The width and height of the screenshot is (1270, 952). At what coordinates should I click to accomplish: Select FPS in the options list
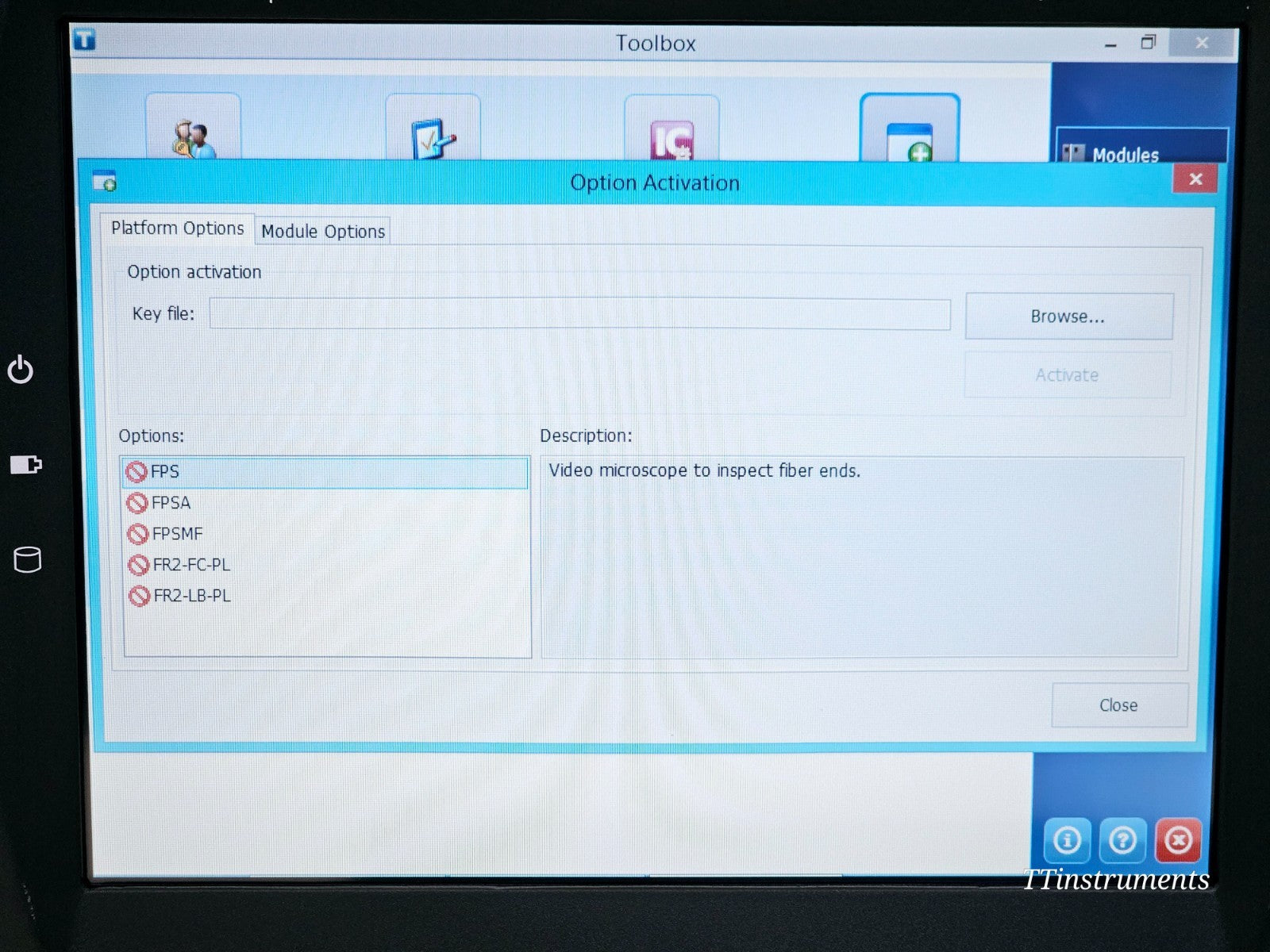pos(165,472)
